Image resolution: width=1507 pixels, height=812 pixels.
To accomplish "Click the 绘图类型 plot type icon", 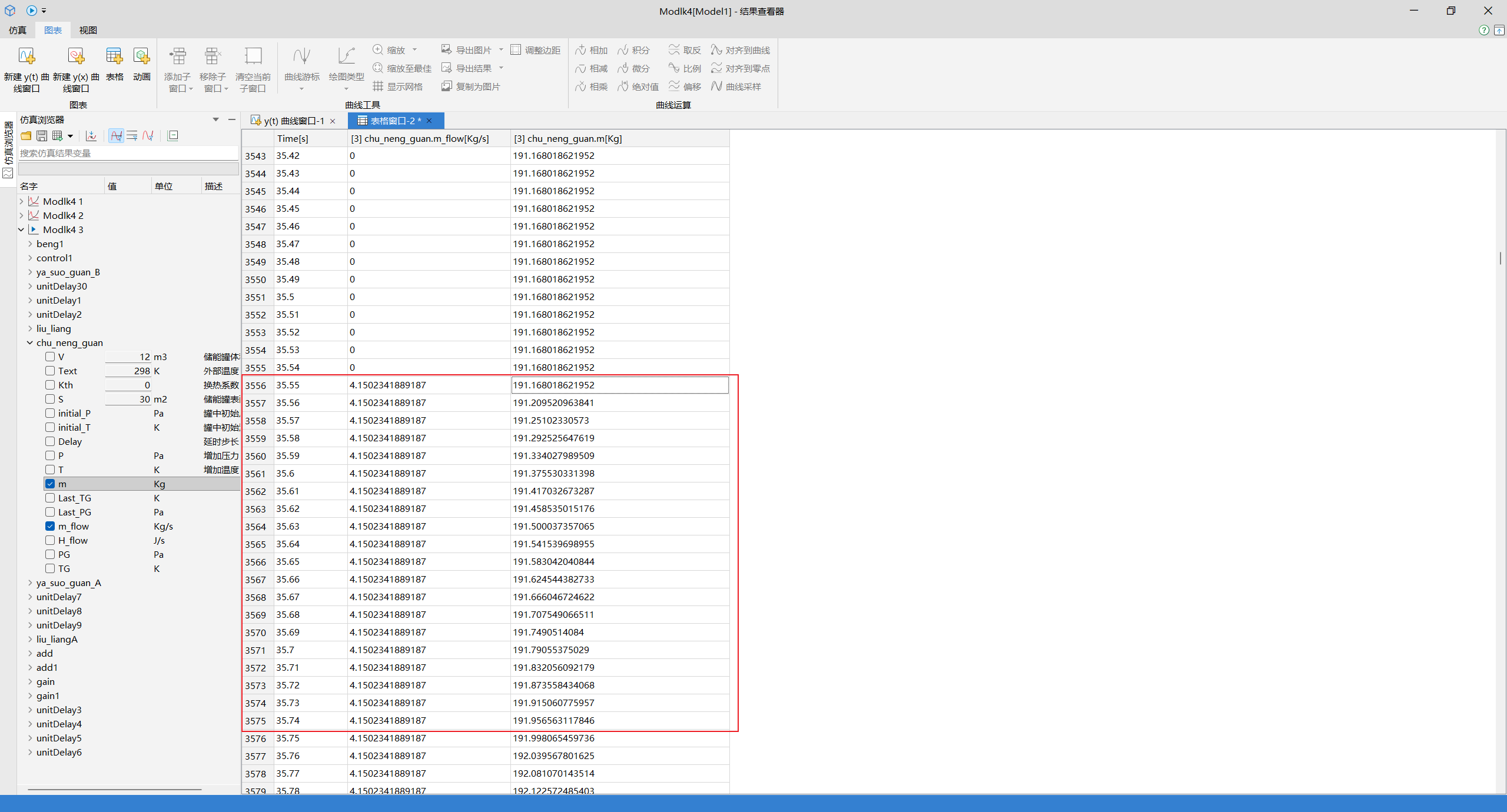I will pos(346,57).
